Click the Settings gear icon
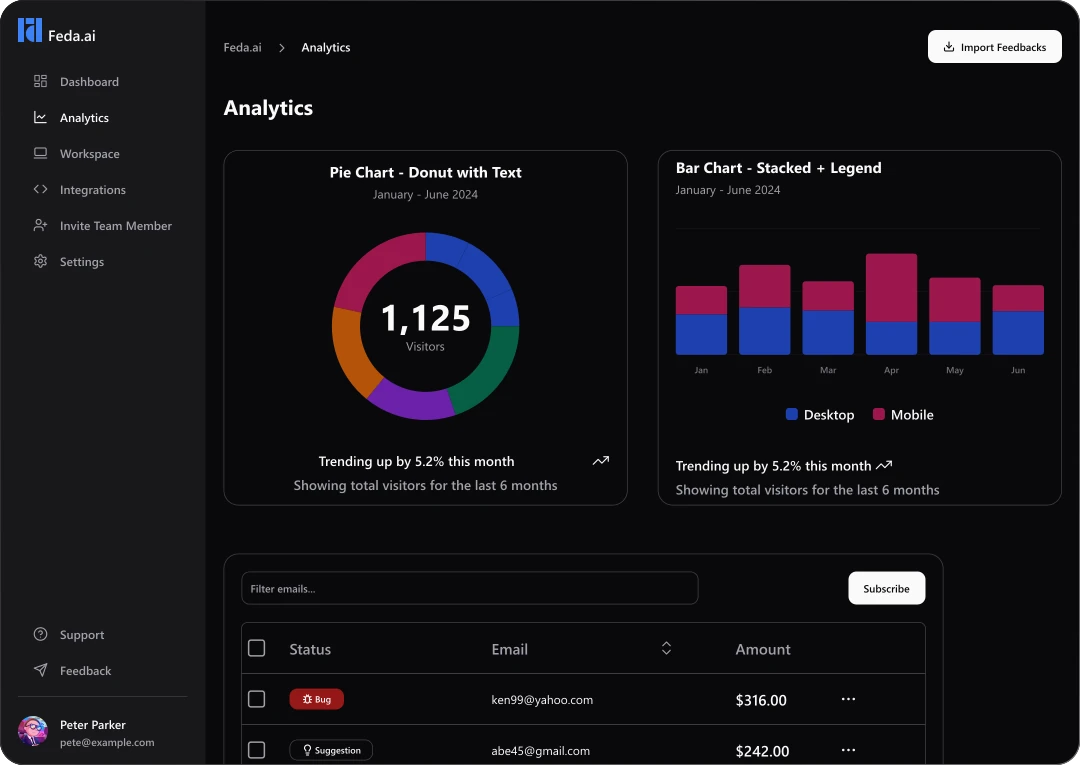This screenshot has width=1080, height=765. pos(41,261)
